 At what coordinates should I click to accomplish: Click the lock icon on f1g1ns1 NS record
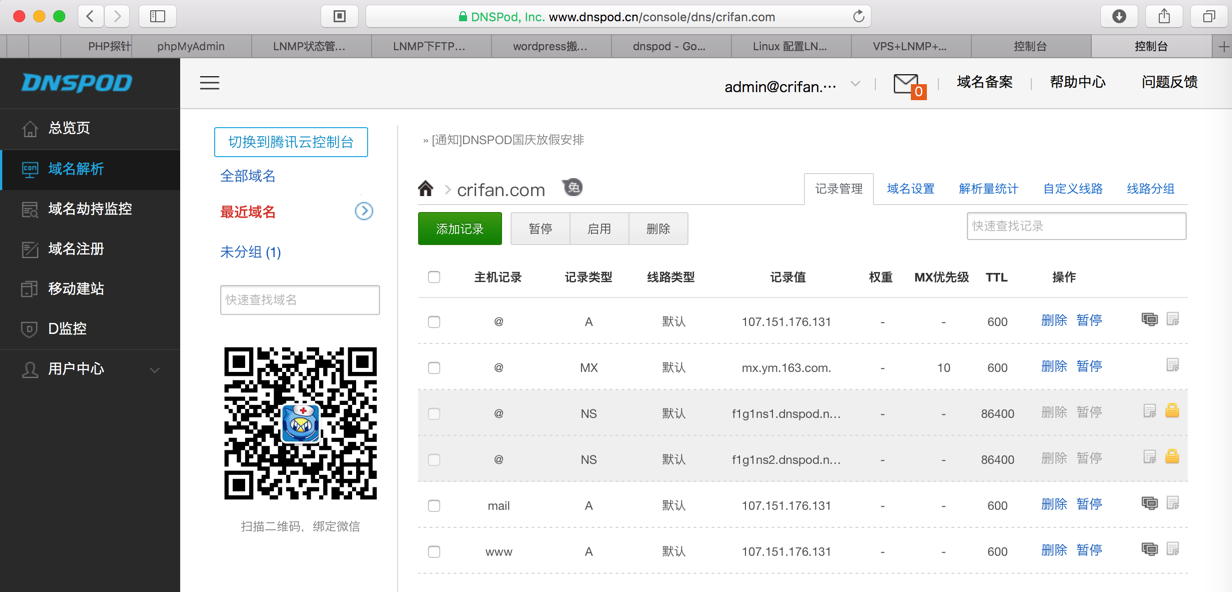point(1172,411)
